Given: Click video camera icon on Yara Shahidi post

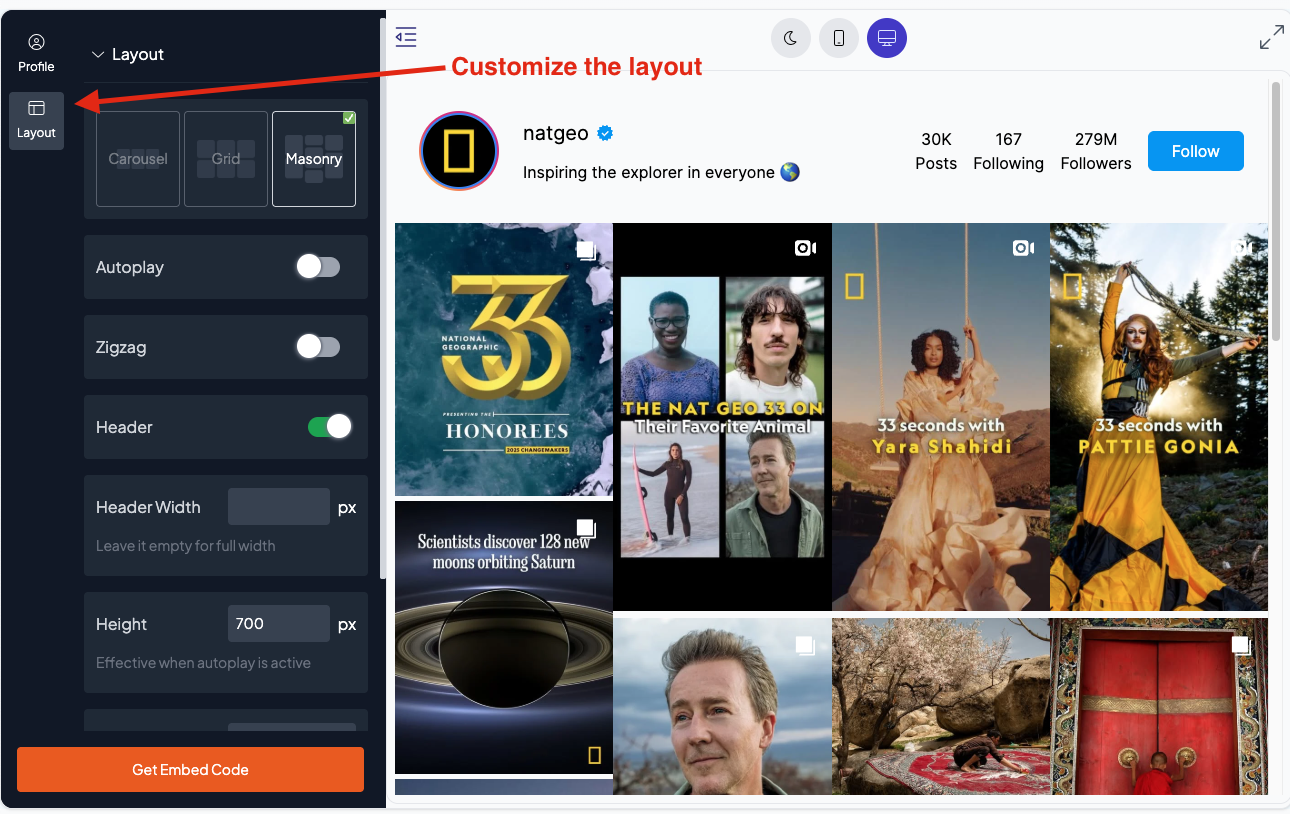Looking at the screenshot, I should 1023,248.
